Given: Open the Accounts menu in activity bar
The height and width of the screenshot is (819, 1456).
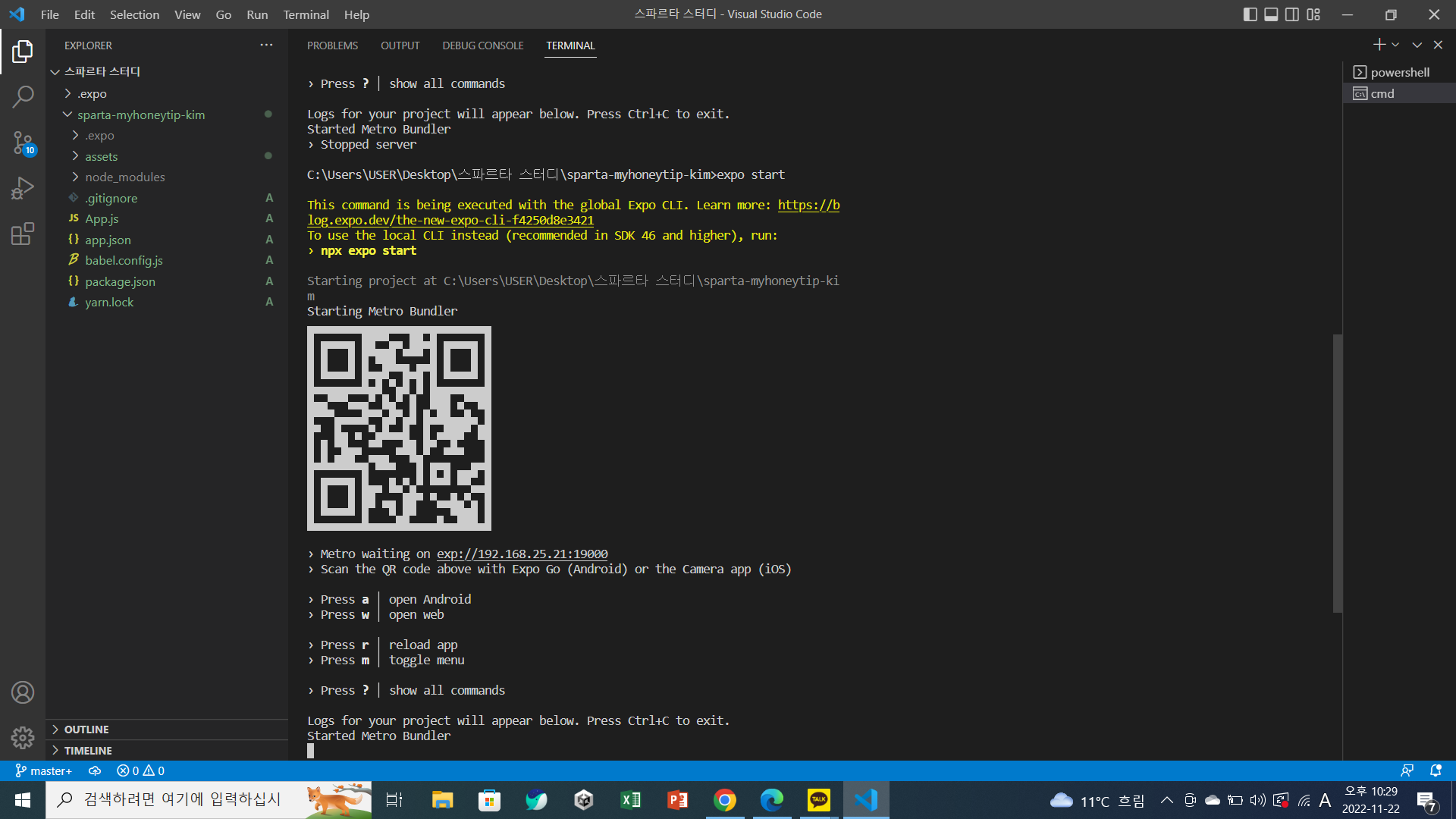Looking at the screenshot, I should [x=23, y=692].
